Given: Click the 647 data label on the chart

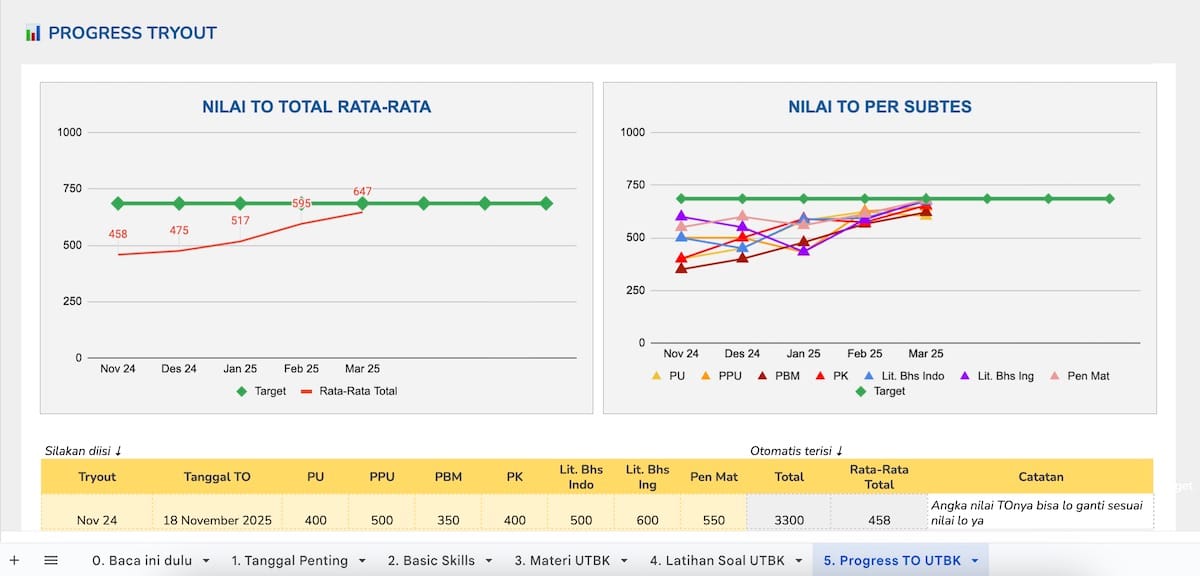Looking at the screenshot, I should pyautogui.click(x=362, y=191).
